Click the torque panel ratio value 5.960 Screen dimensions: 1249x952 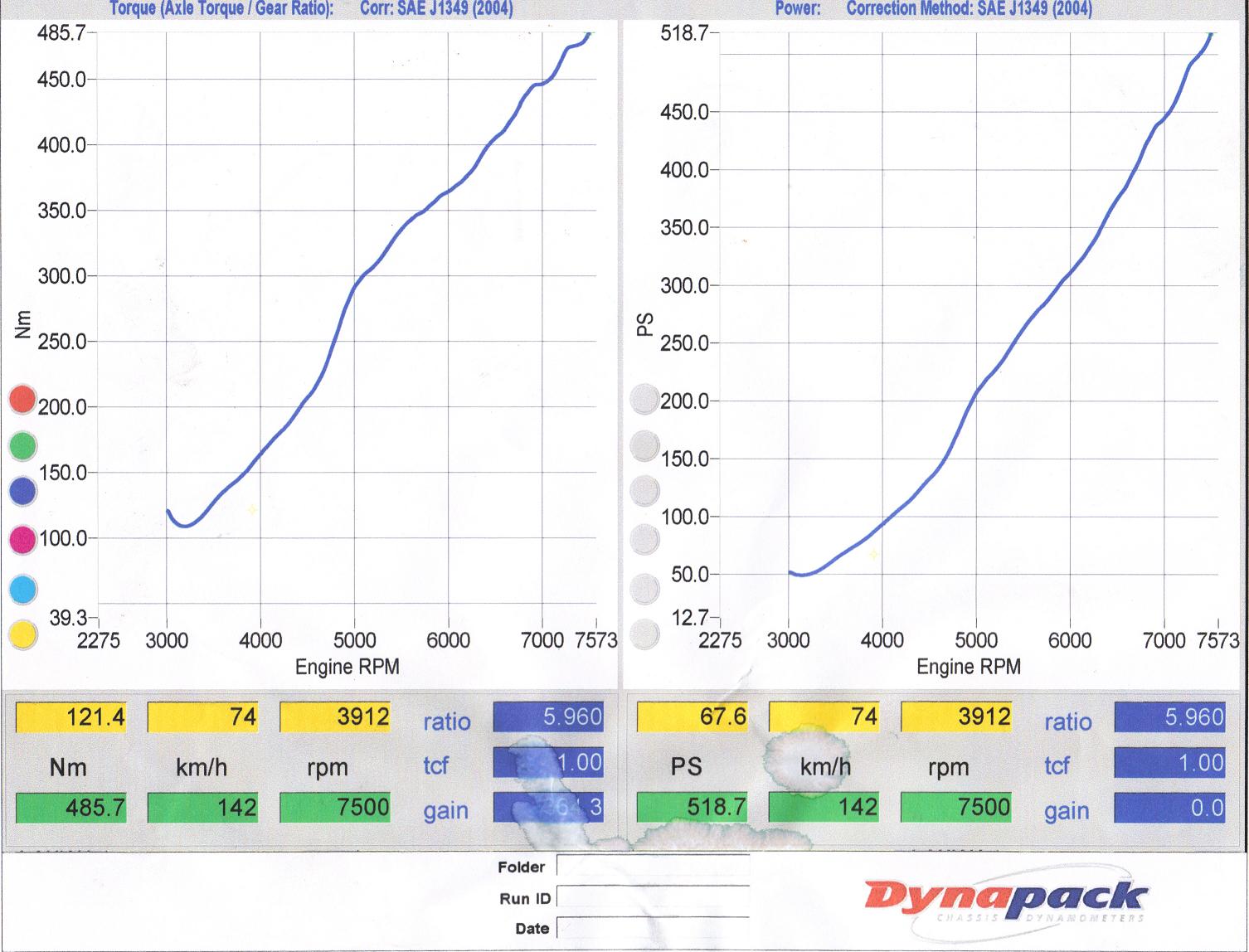click(x=548, y=716)
